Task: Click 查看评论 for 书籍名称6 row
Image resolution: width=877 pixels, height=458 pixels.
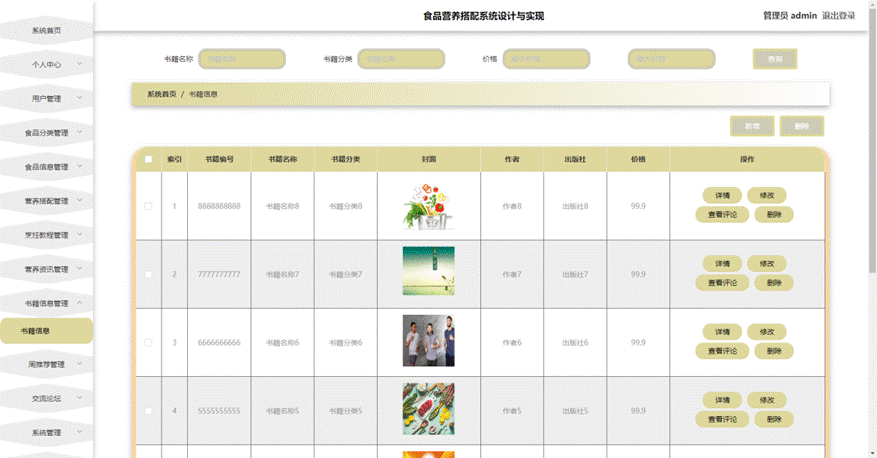Action: (x=722, y=351)
